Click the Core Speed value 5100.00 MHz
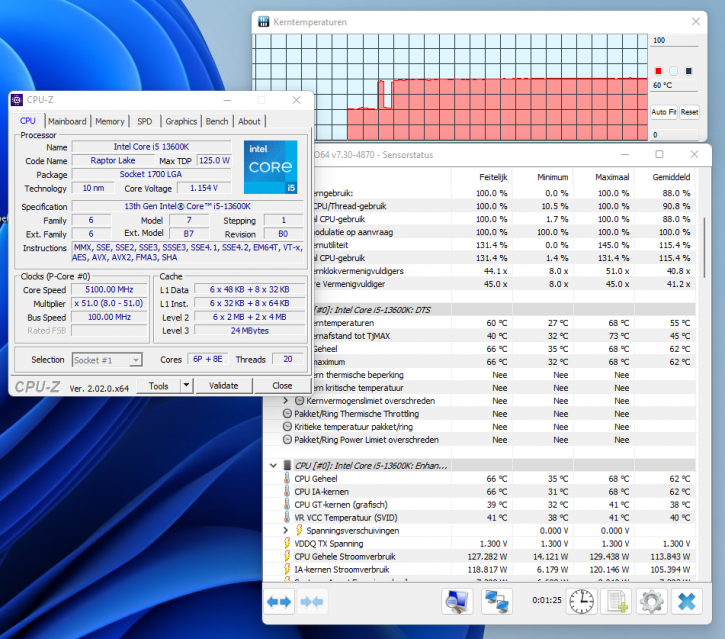The width and height of the screenshot is (725, 639). [x=109, y=289]
